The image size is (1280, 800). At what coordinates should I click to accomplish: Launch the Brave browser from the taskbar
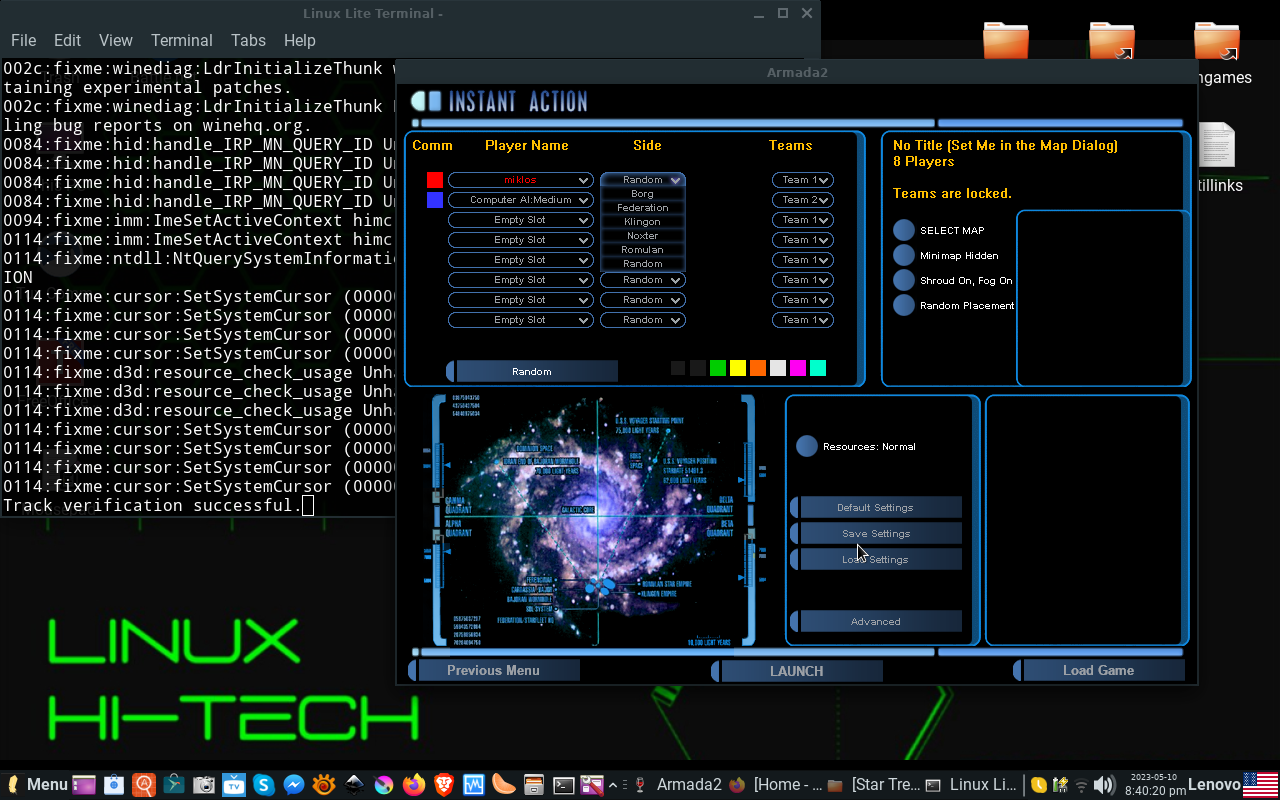(x=444, y=785)
